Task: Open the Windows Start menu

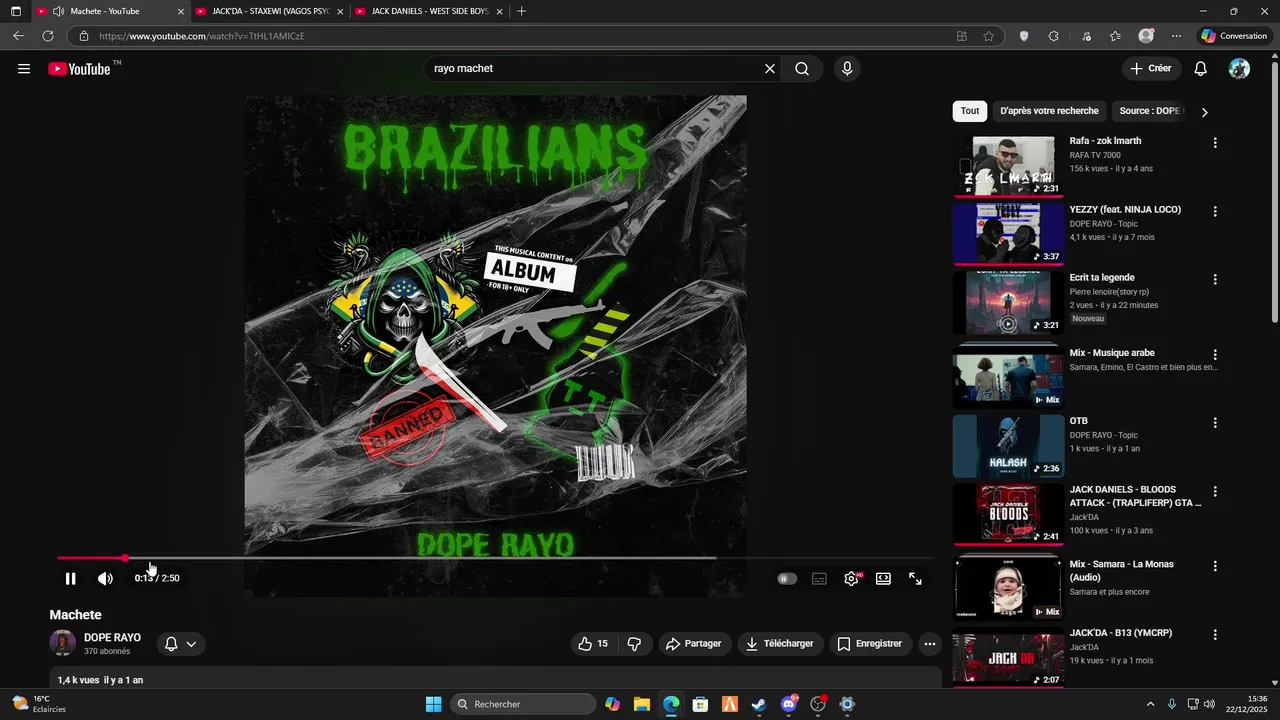Action: point(433,704)
